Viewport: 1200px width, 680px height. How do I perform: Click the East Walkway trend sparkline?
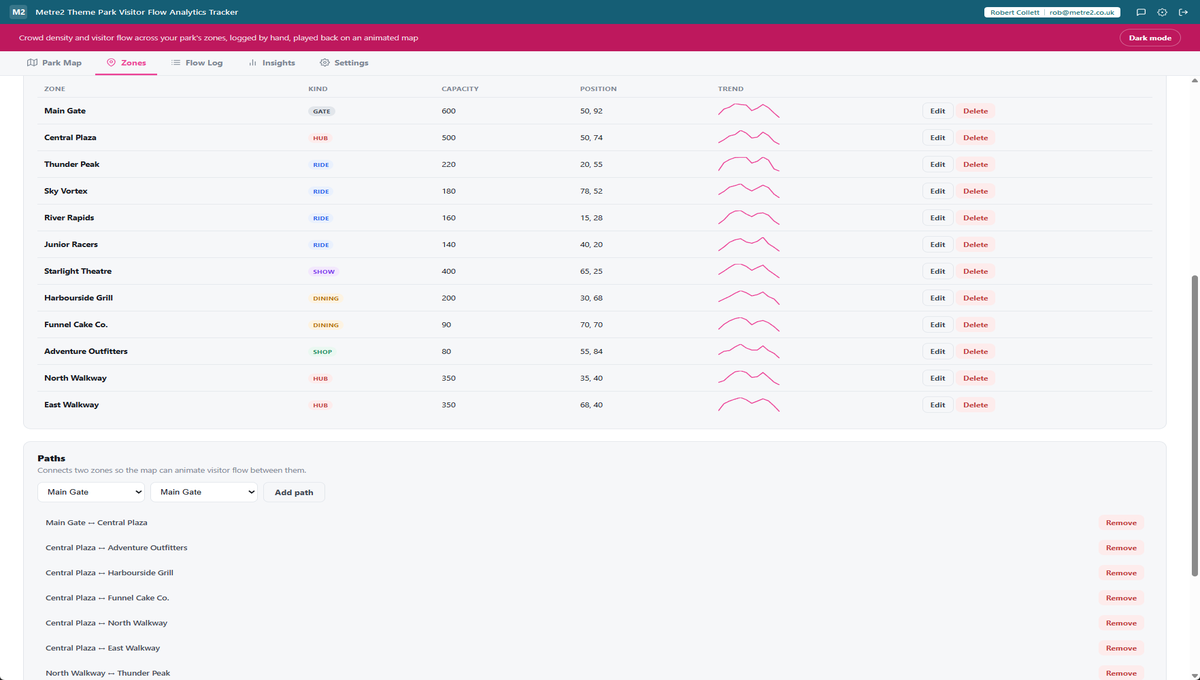click(749, 405)
